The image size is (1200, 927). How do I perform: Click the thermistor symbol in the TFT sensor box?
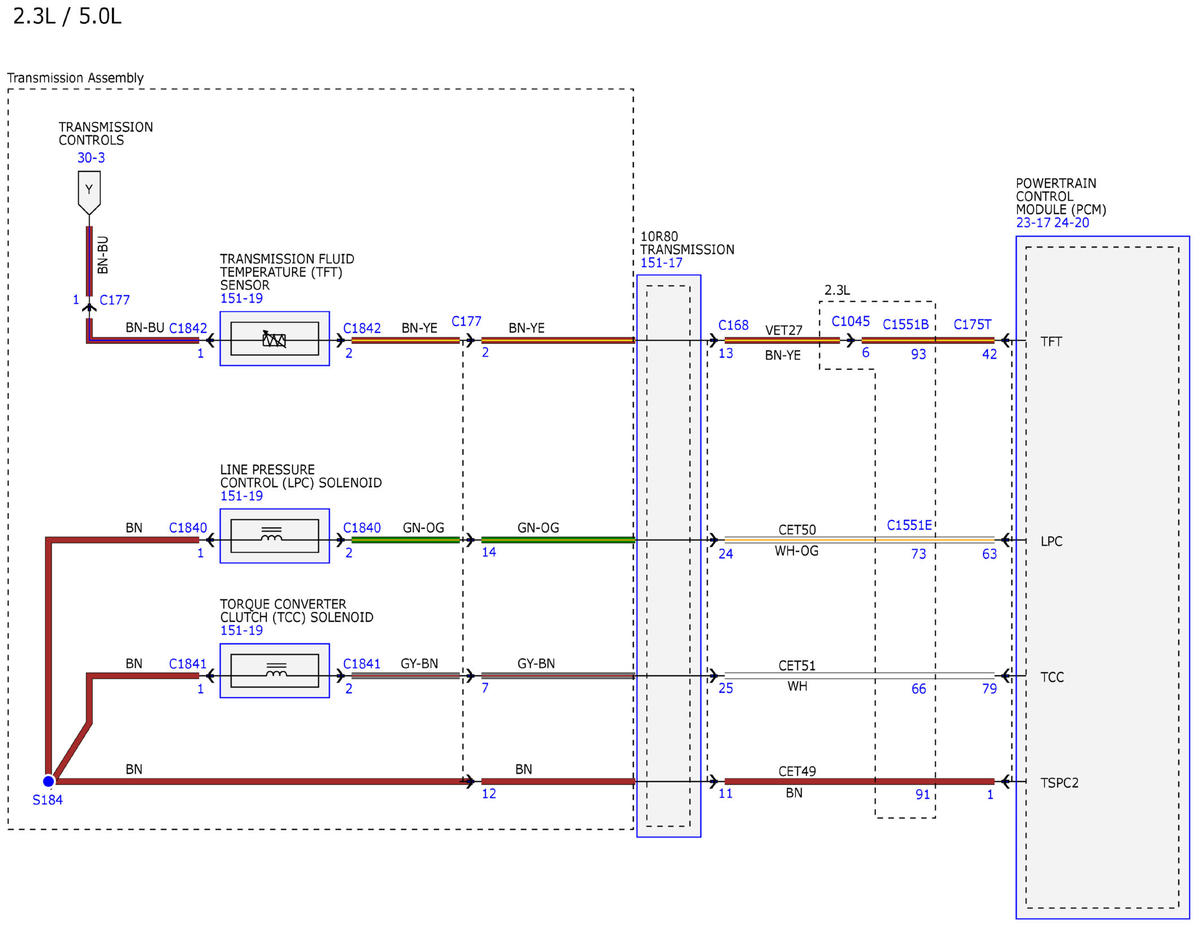coord(274,340)
